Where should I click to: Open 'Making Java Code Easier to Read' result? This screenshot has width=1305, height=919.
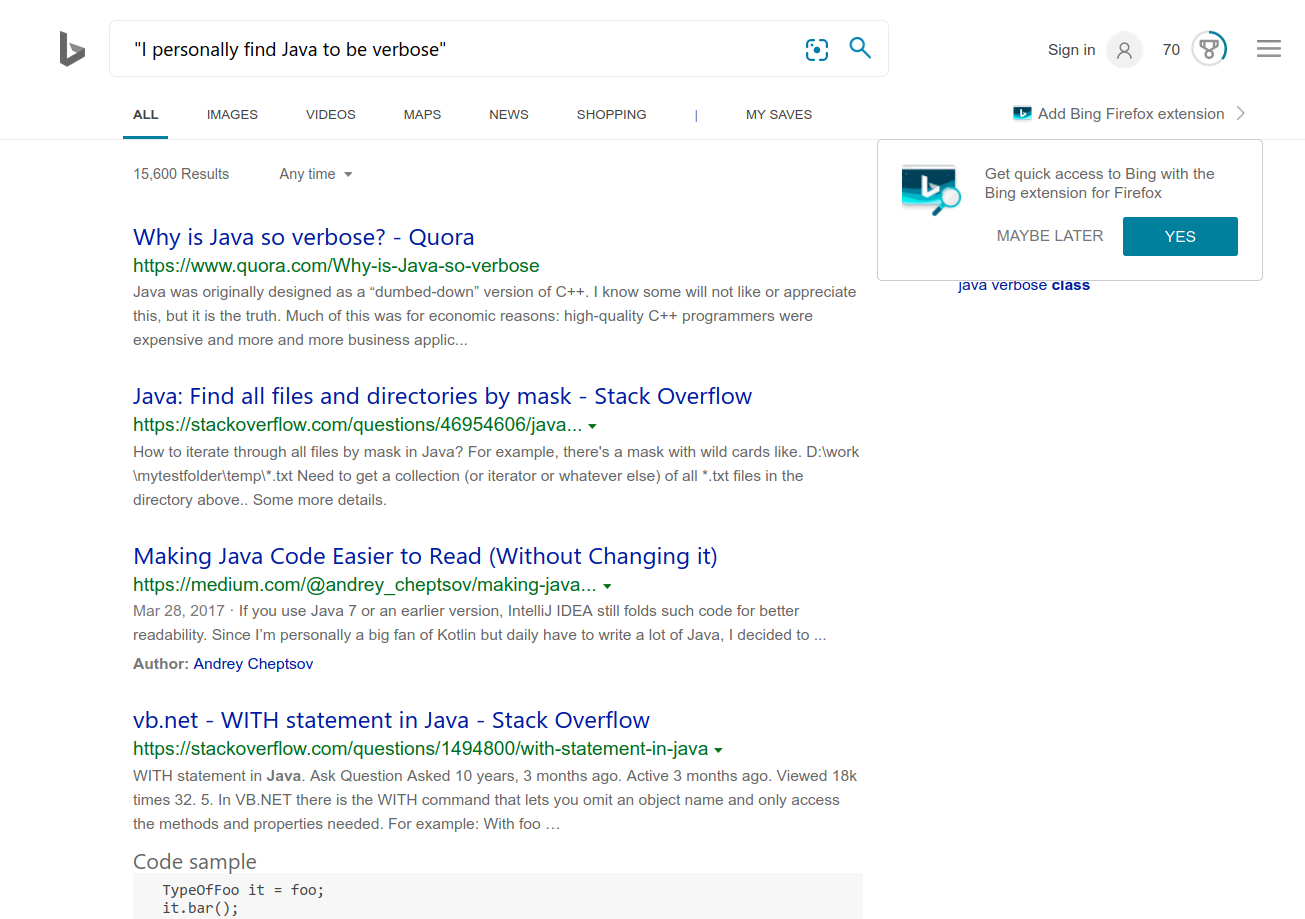pos(425,556)
